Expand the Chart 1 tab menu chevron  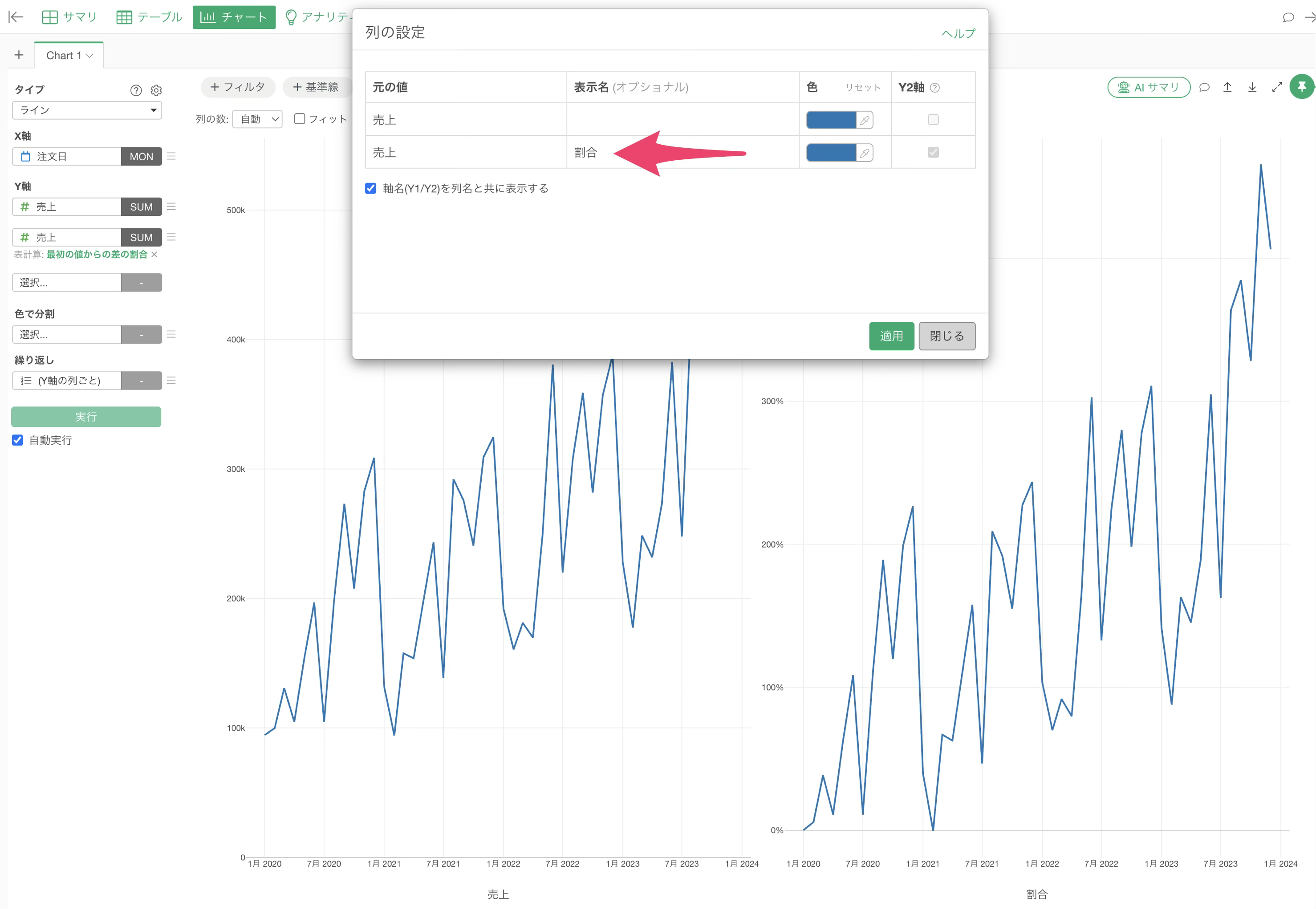coord(89,56)
